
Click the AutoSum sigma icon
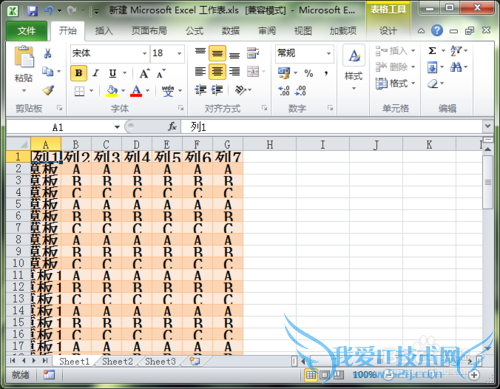tap(432, 51)
